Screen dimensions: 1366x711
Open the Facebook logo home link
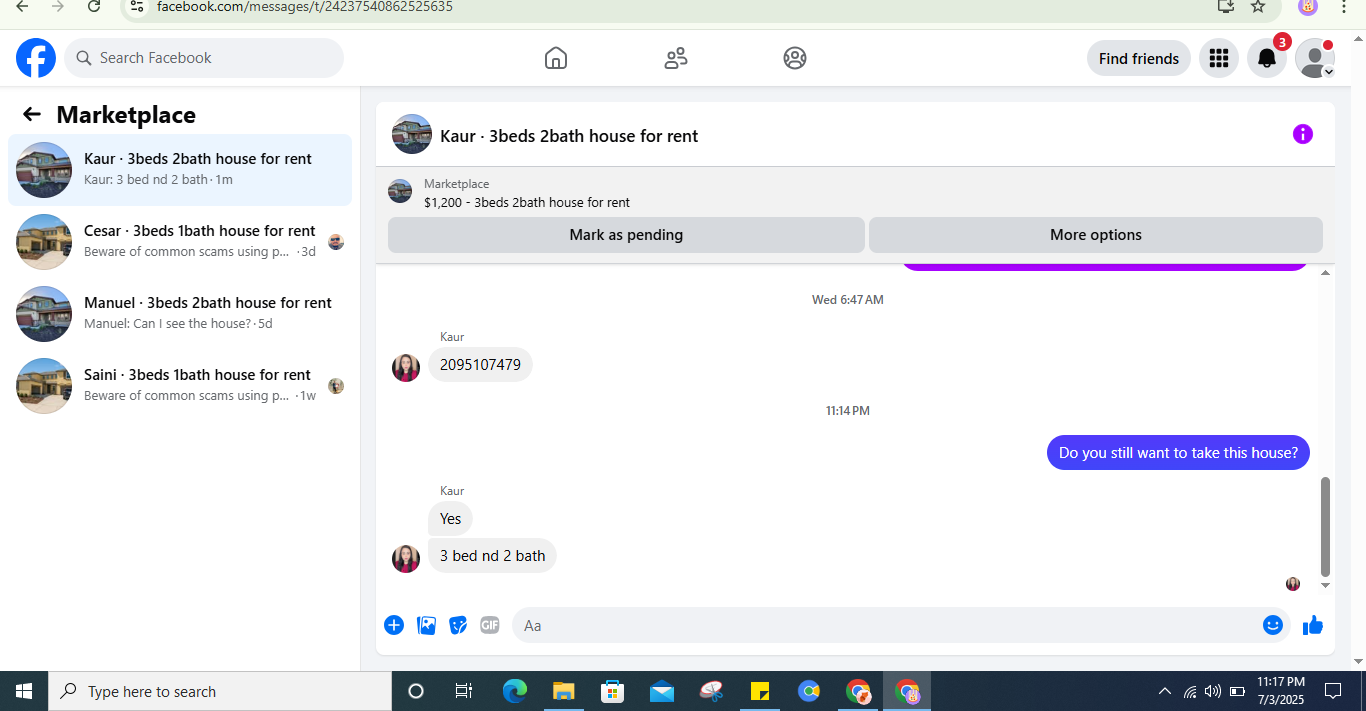36,58
